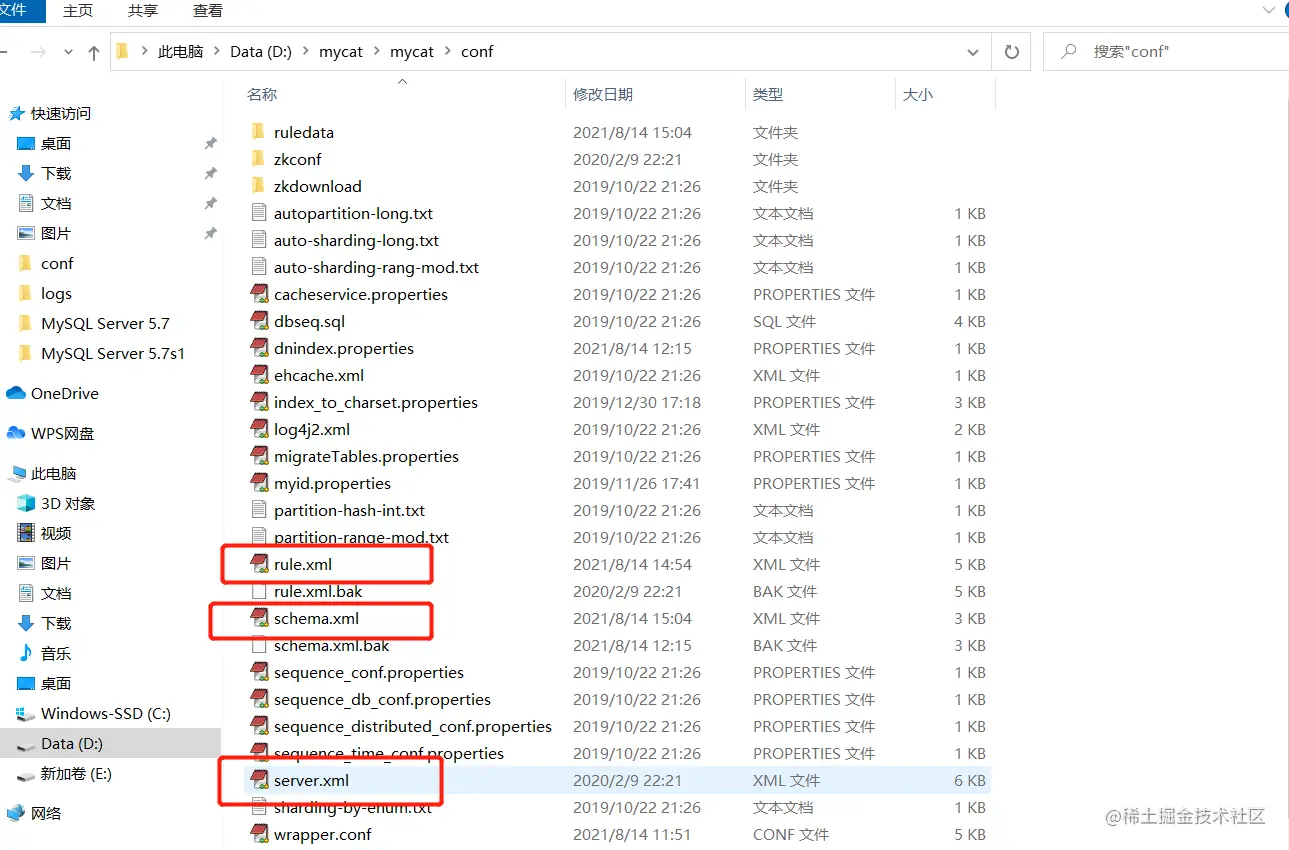The height and width of the screenshot is (850, 1289).
Task: Click the Windows-SSD (C:) drive icon
Action: 26,713
